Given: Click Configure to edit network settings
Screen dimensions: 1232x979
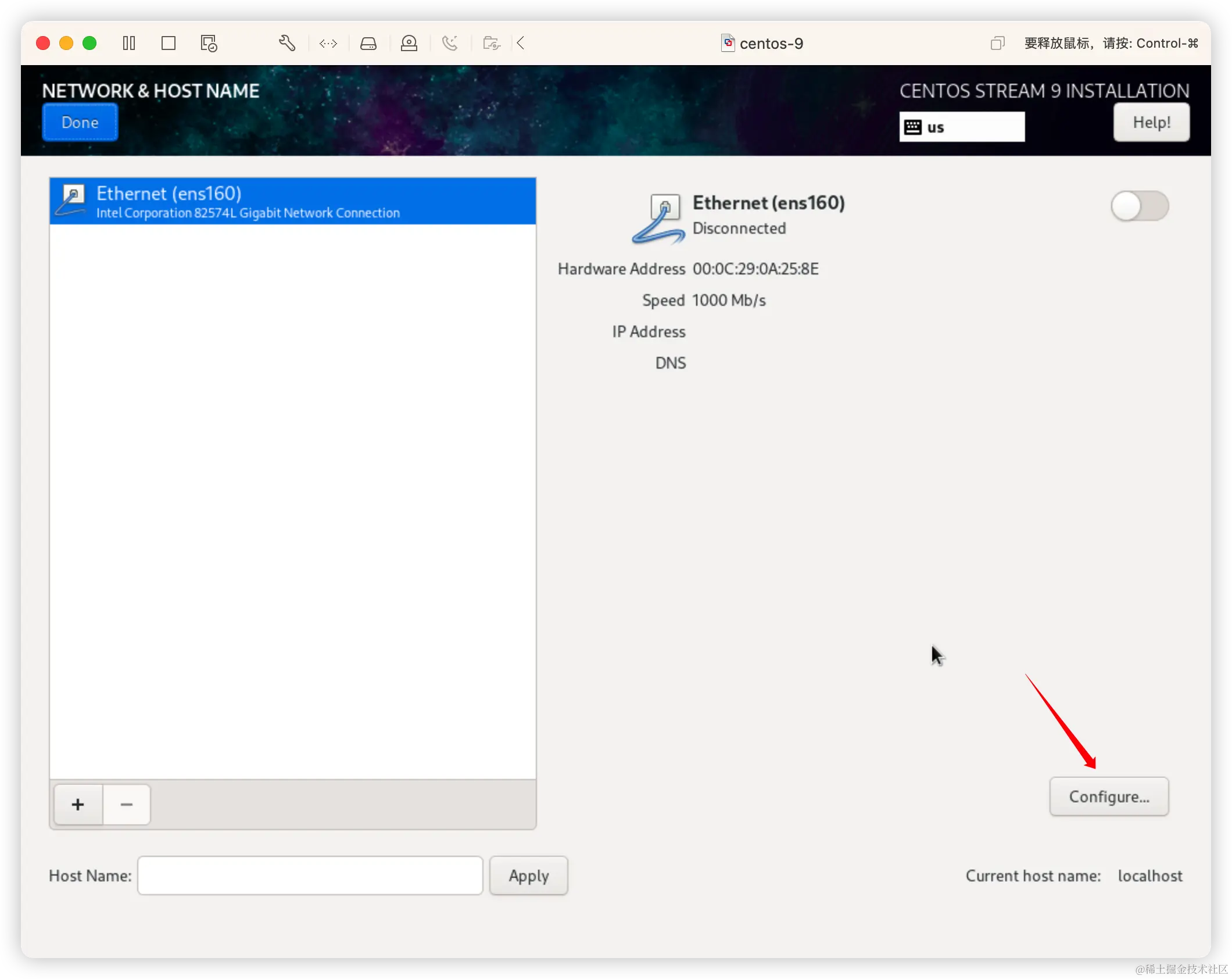Looking at the screenshot, I should (x=1108, y=796).
